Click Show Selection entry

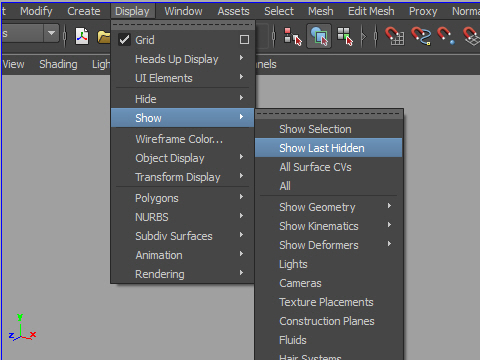click(329, 129)
